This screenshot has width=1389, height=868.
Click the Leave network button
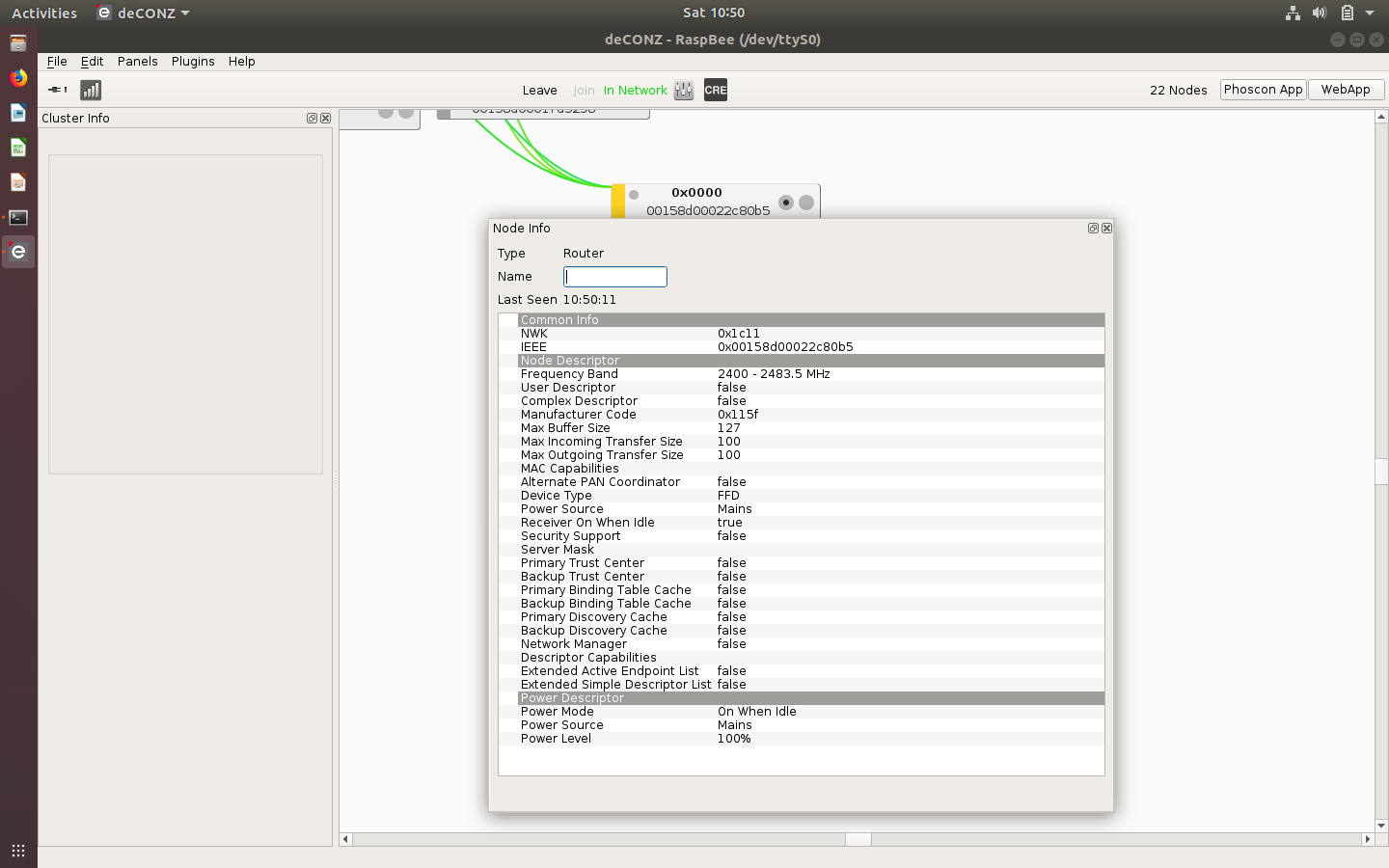[540, 90]
